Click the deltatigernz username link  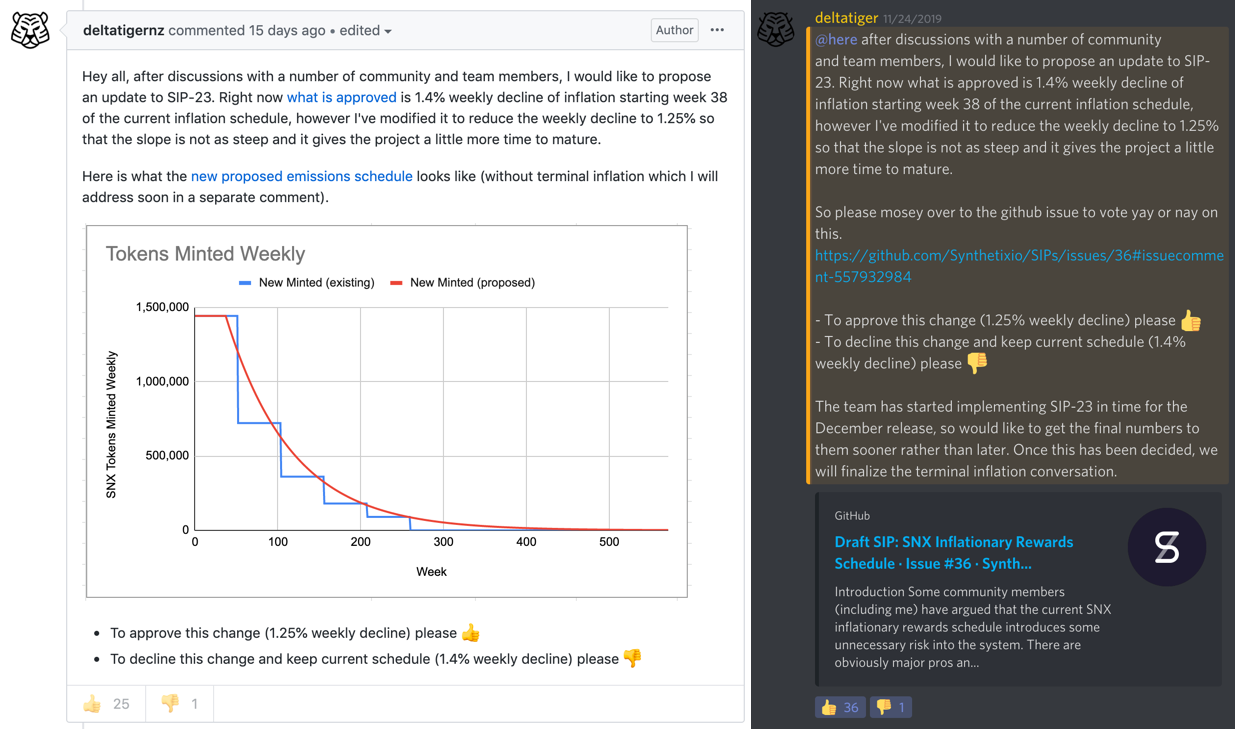(x=124, y=30)
